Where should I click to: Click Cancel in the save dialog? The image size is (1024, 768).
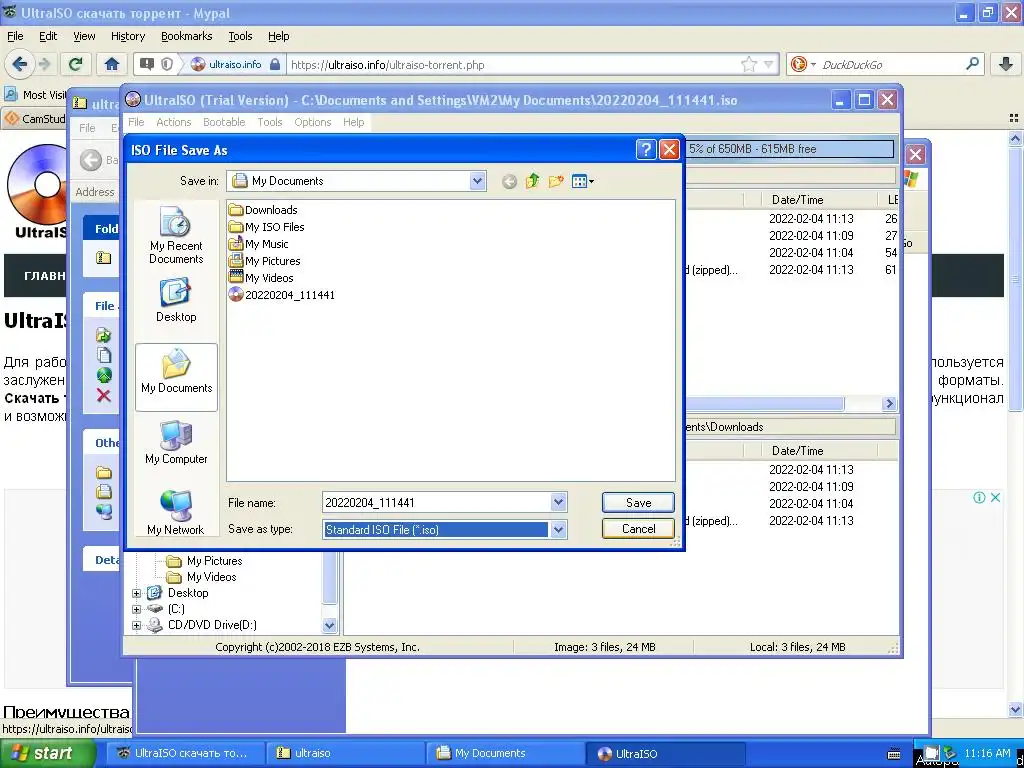pyautogui.click(x=638, y=528)
